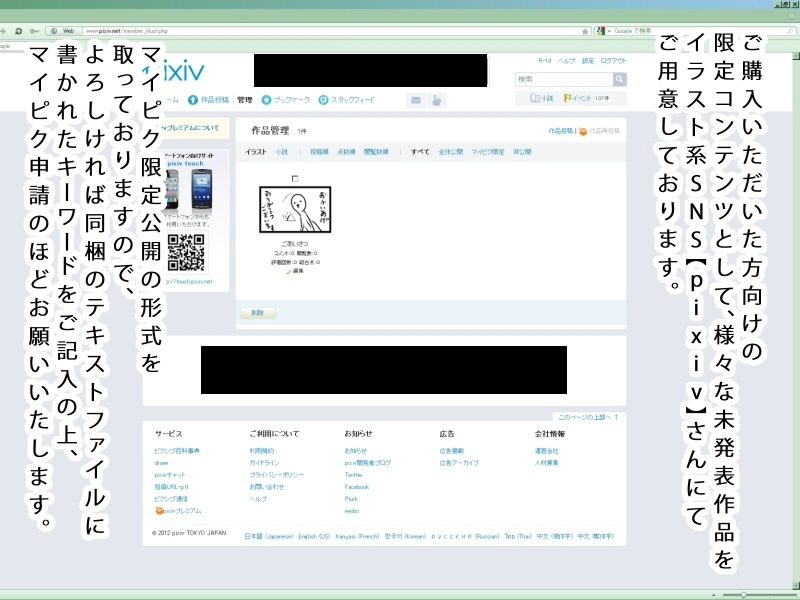Switch language to English (US)
The height and width of the screenshot is (600, 800).
coord(314,536)
